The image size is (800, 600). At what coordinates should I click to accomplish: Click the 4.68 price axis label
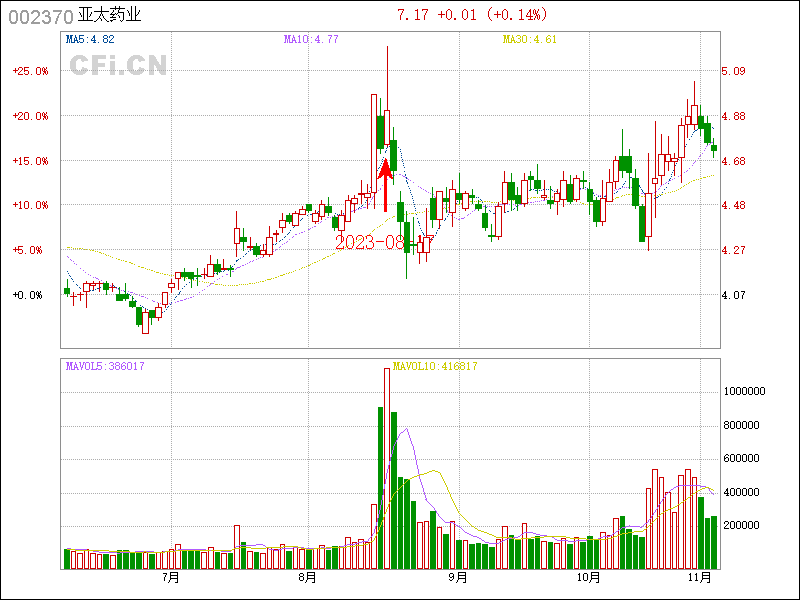[733, 161]
